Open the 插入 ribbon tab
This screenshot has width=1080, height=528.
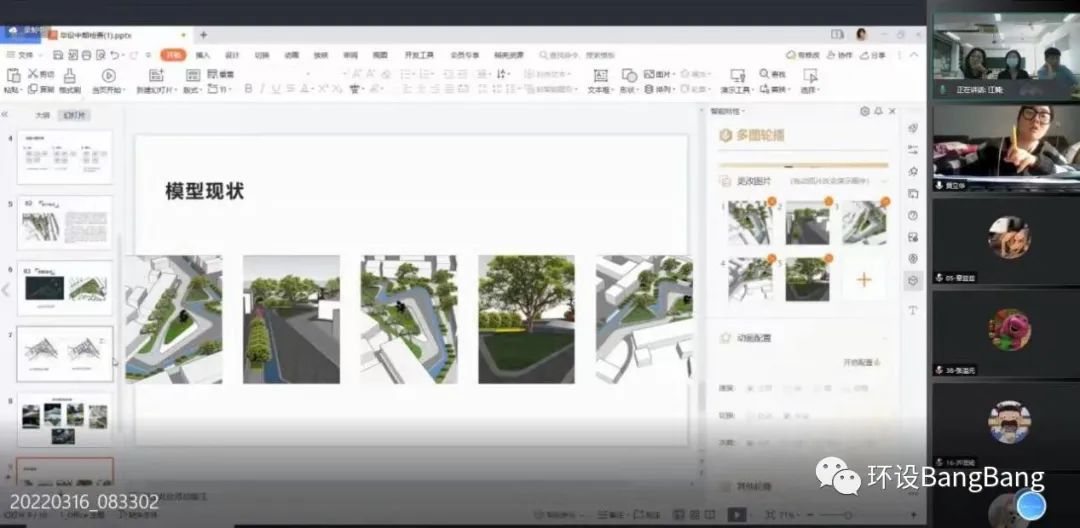203,55
